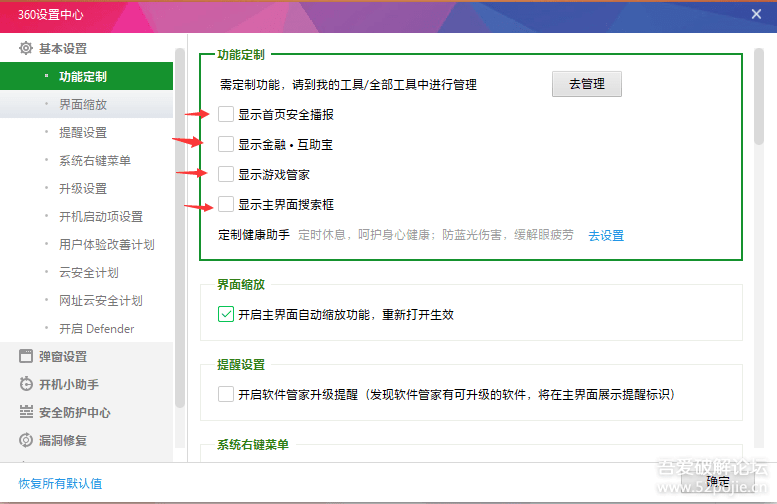Click the window icon beside 弹窗设置
The image size is (777, 504).
tap(26, 356)
